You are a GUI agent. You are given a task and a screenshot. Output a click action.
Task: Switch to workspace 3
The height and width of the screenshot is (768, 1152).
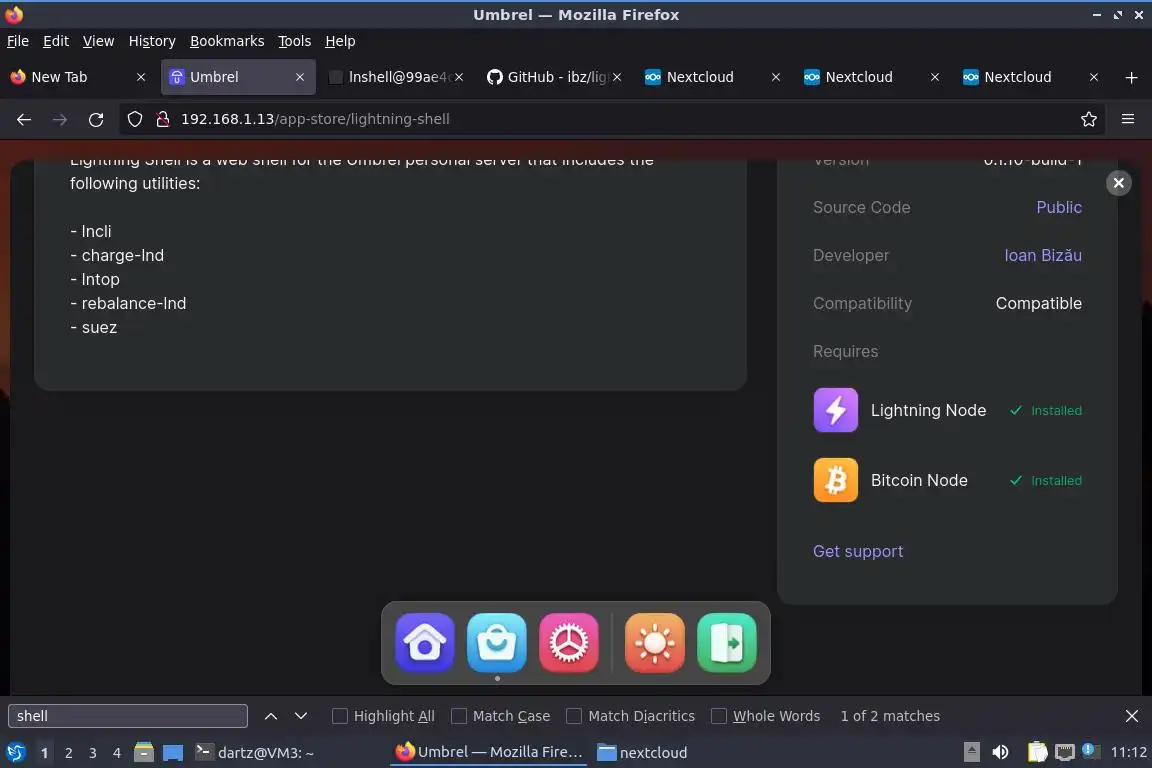point(93,753)
